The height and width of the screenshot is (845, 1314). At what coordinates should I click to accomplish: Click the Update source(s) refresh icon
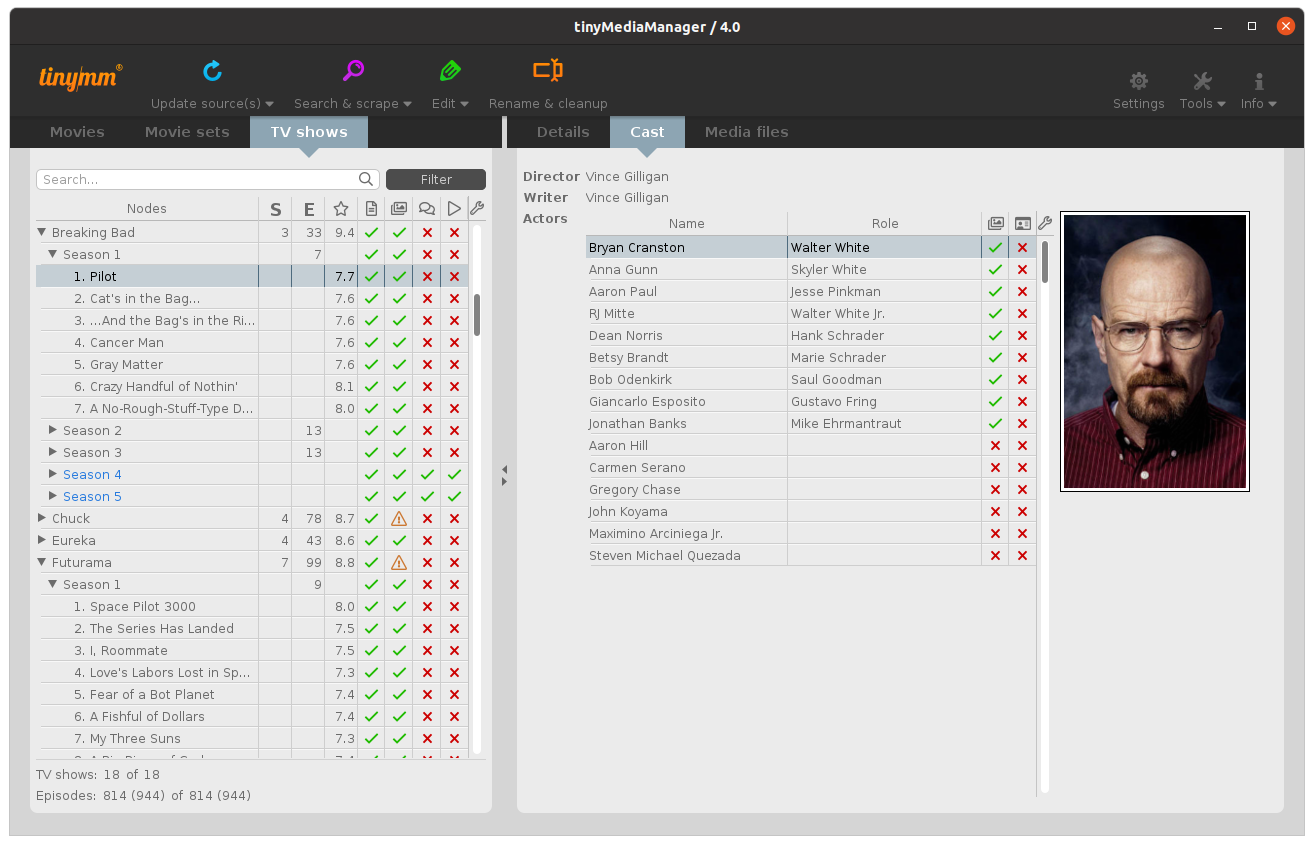coord(212,71)
